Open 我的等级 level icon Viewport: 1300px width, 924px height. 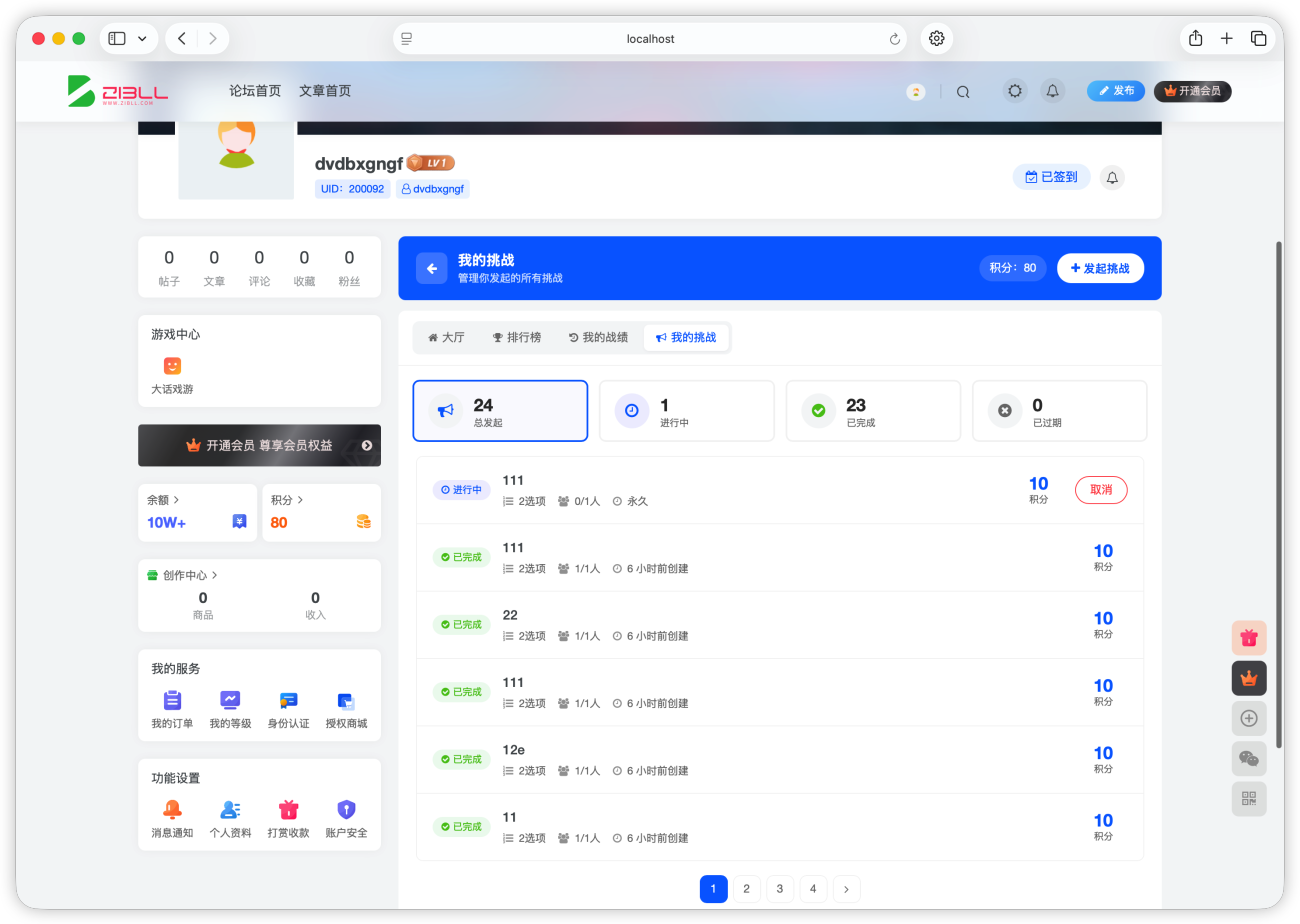[230, 700]
